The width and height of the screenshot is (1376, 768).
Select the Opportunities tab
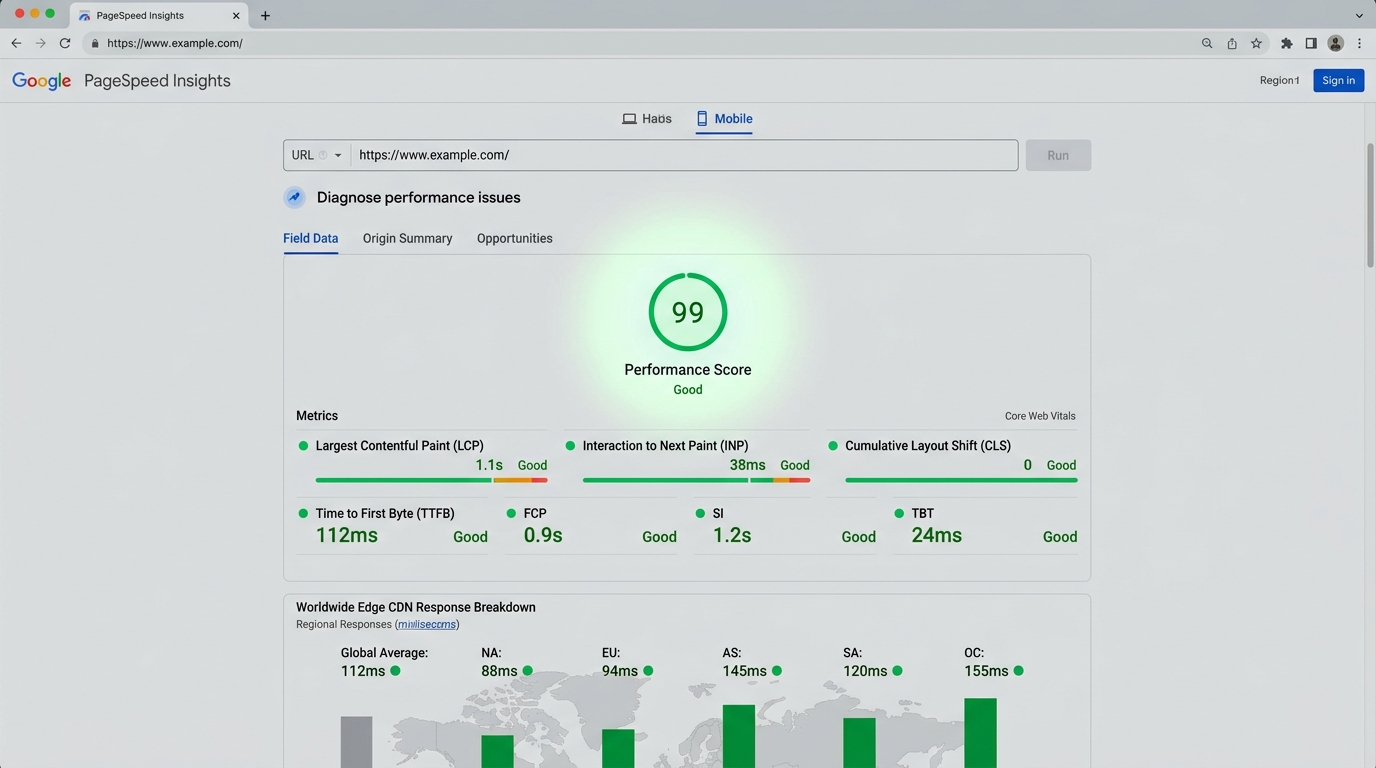[515, 238]
